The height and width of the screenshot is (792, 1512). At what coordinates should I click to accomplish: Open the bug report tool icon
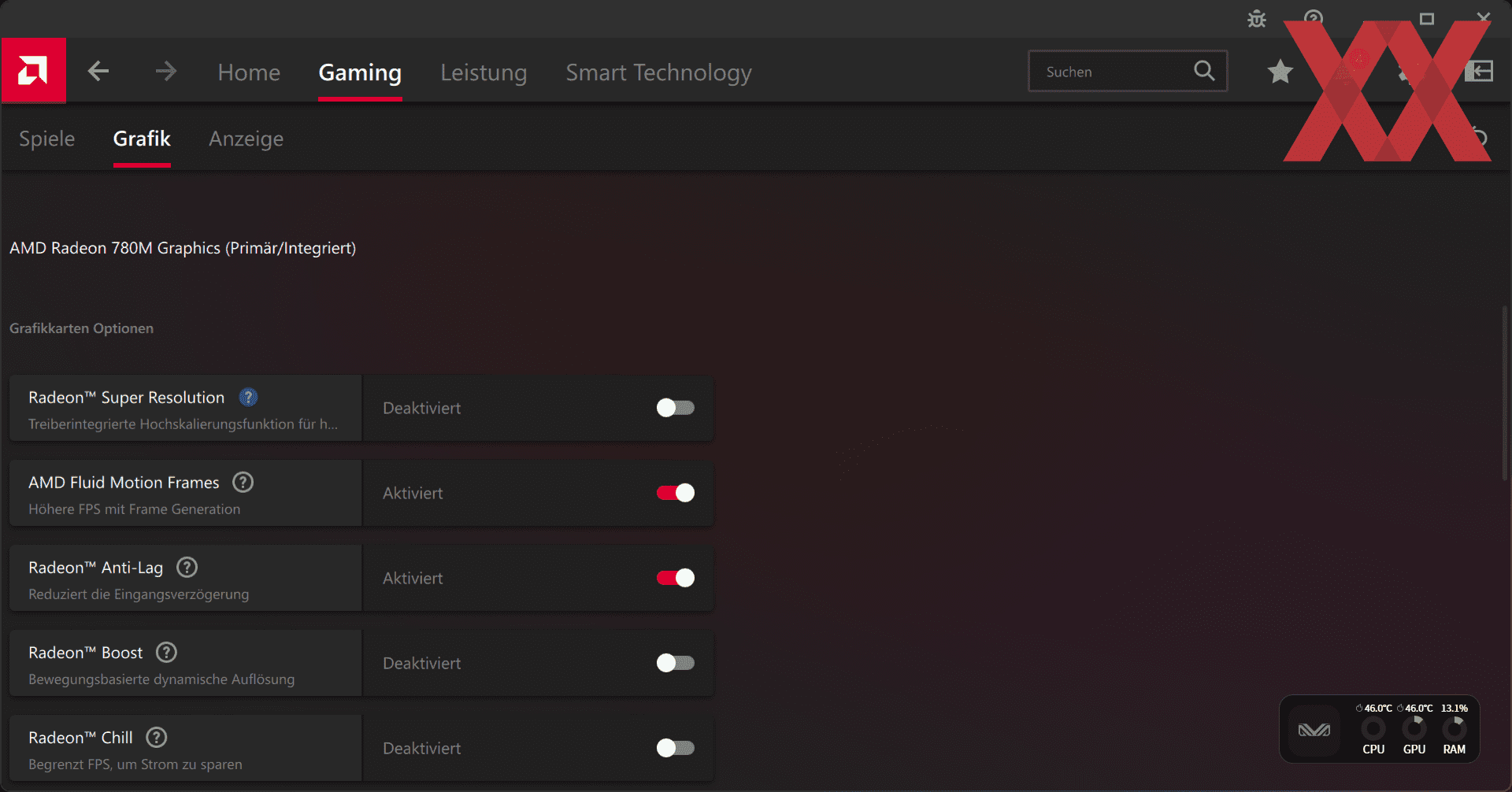pos(1257,18)
